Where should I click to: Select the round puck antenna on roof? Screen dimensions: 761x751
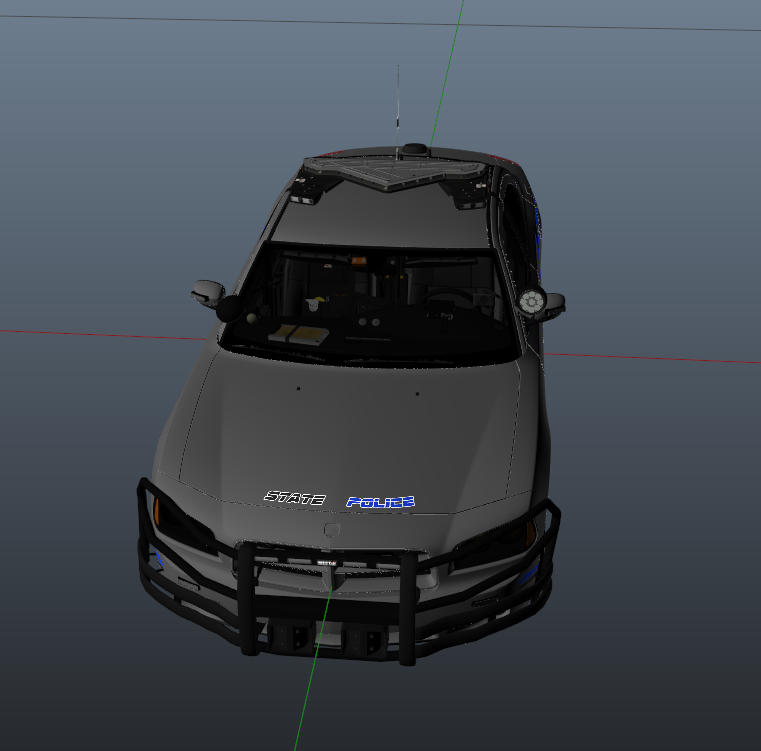click(412, 151)
